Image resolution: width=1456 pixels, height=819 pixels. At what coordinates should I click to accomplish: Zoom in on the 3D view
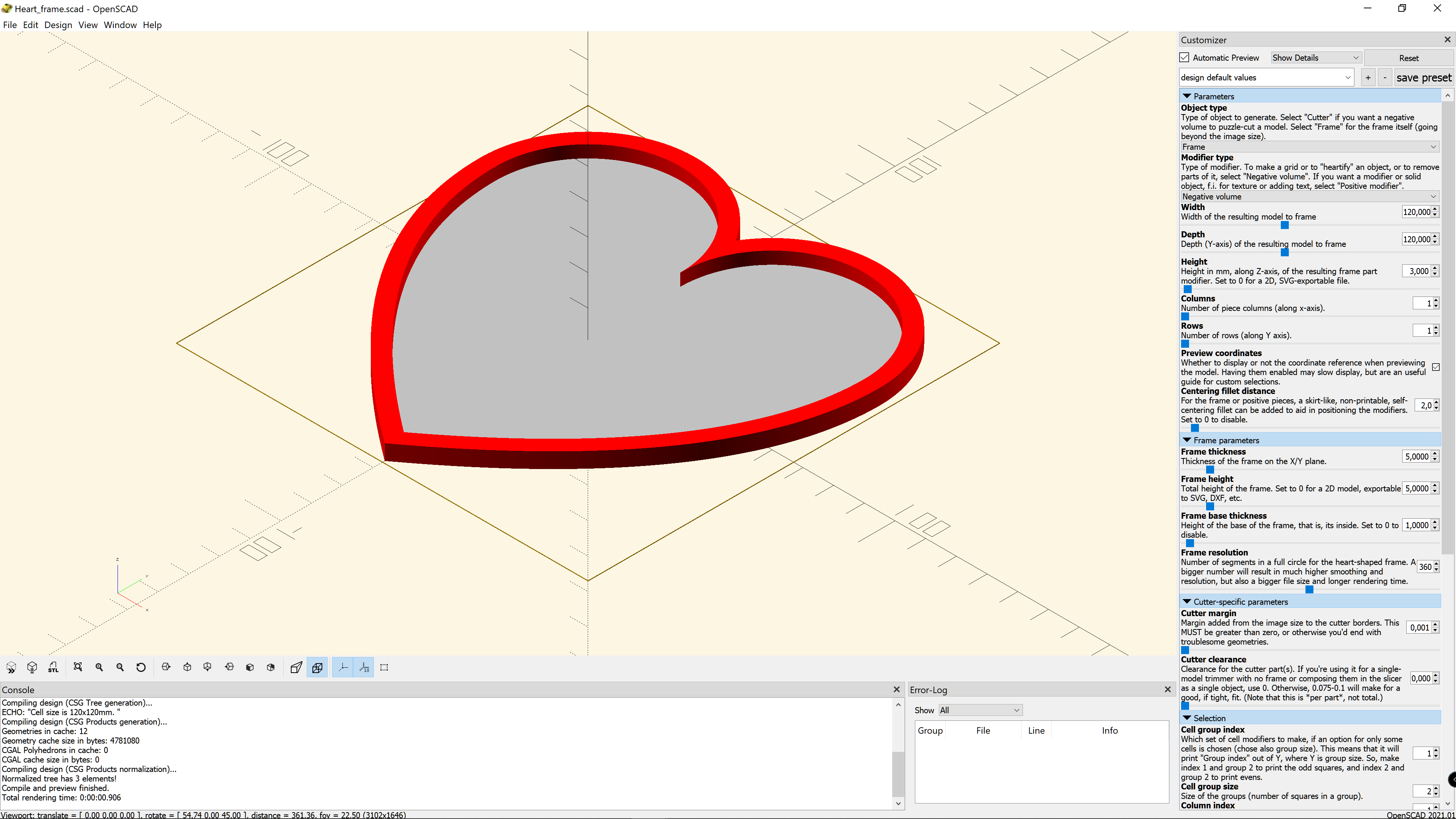tap(99, 667)
